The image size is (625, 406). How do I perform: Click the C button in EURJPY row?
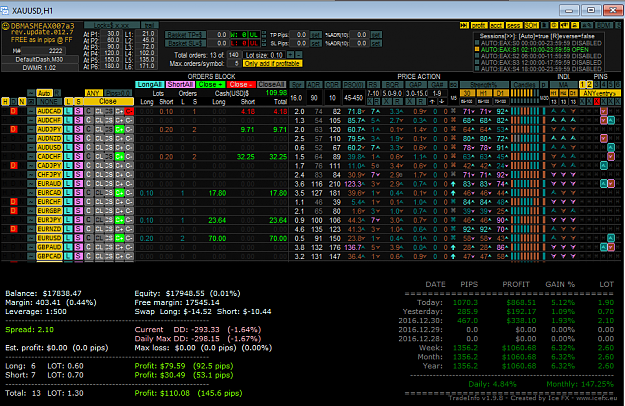point(88,220)
